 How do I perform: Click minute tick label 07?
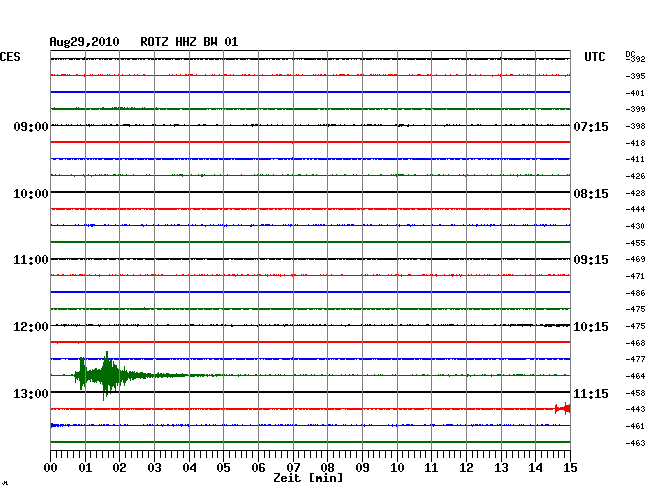pyautogui.click(x=293, y=468)
